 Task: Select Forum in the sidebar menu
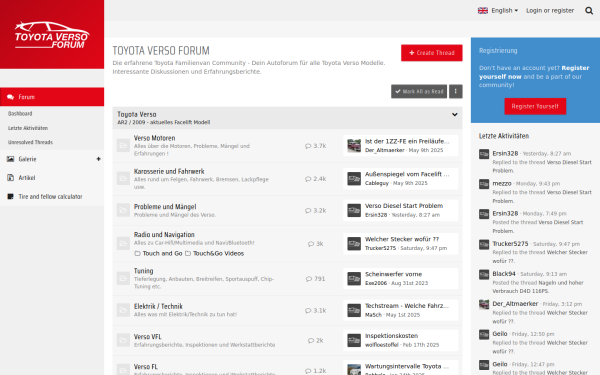point(52,97)
